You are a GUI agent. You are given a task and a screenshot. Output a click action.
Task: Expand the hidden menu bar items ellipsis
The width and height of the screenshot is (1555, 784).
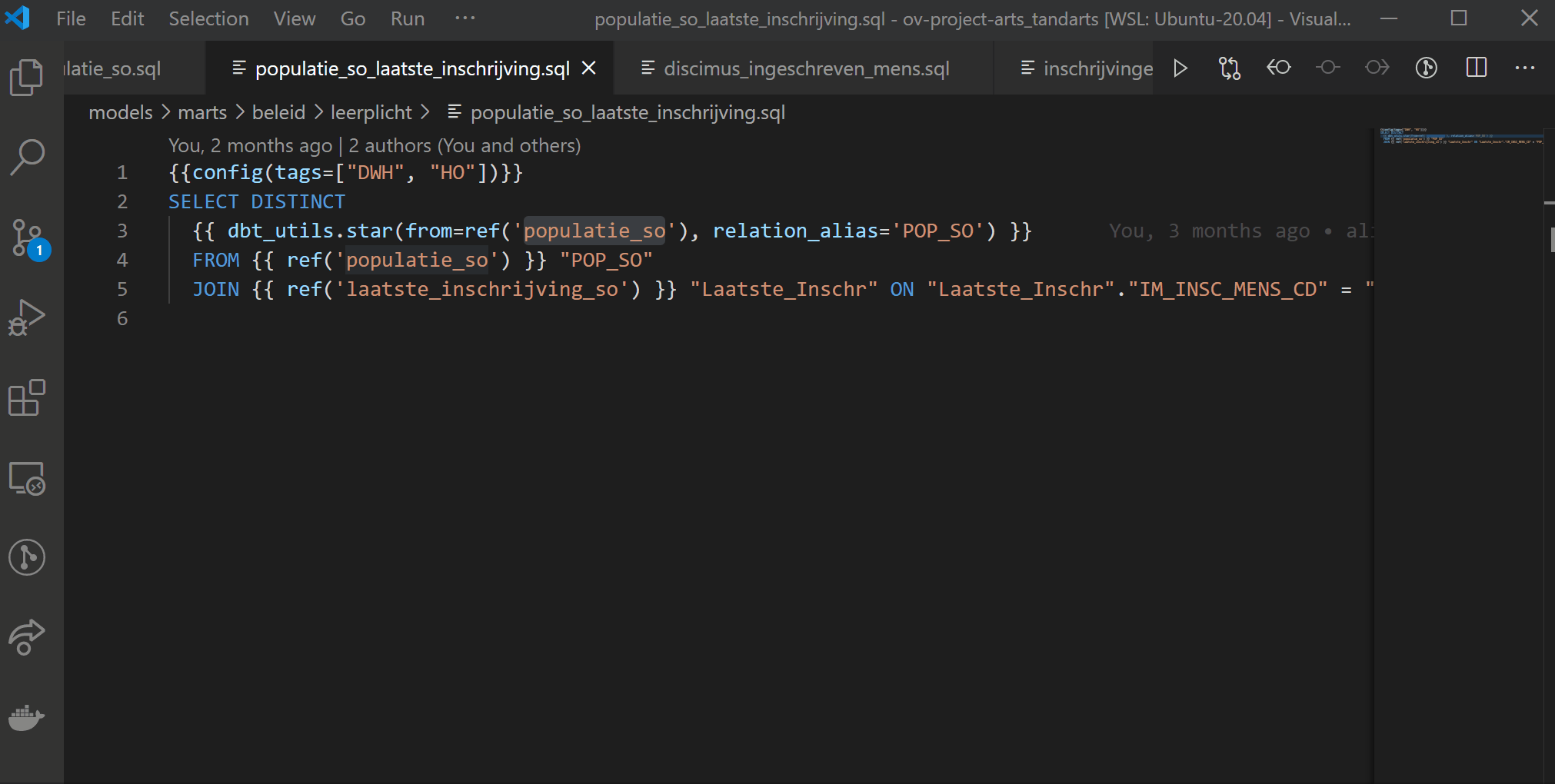coord(465,18)
